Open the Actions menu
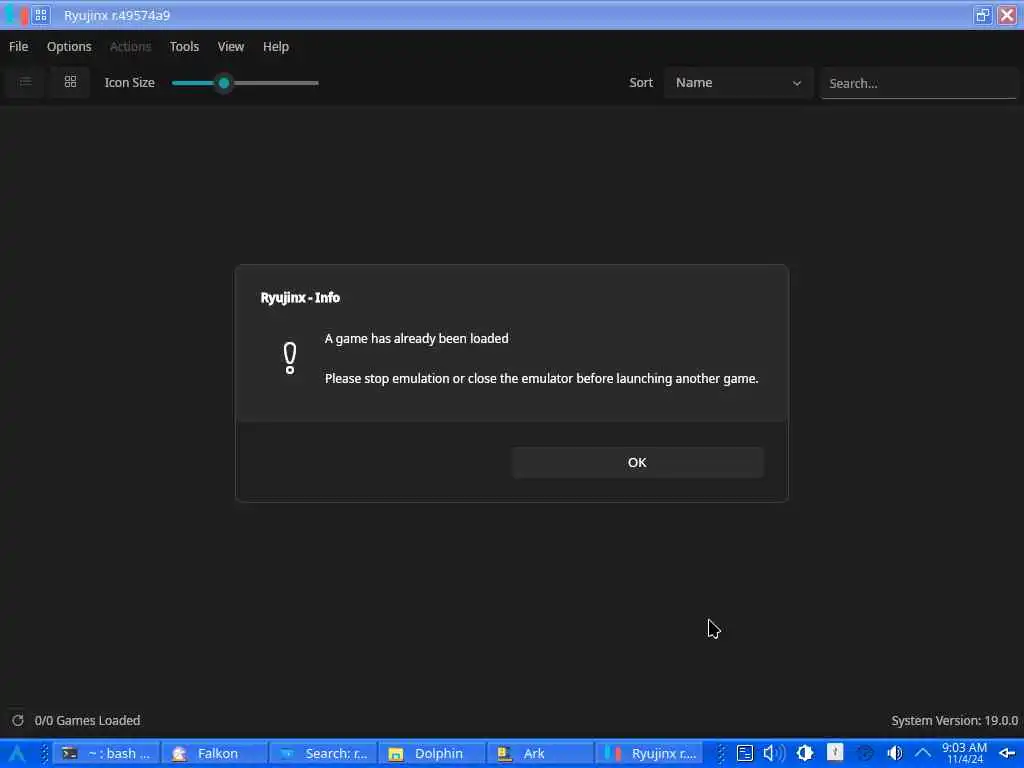 [131, 46]
